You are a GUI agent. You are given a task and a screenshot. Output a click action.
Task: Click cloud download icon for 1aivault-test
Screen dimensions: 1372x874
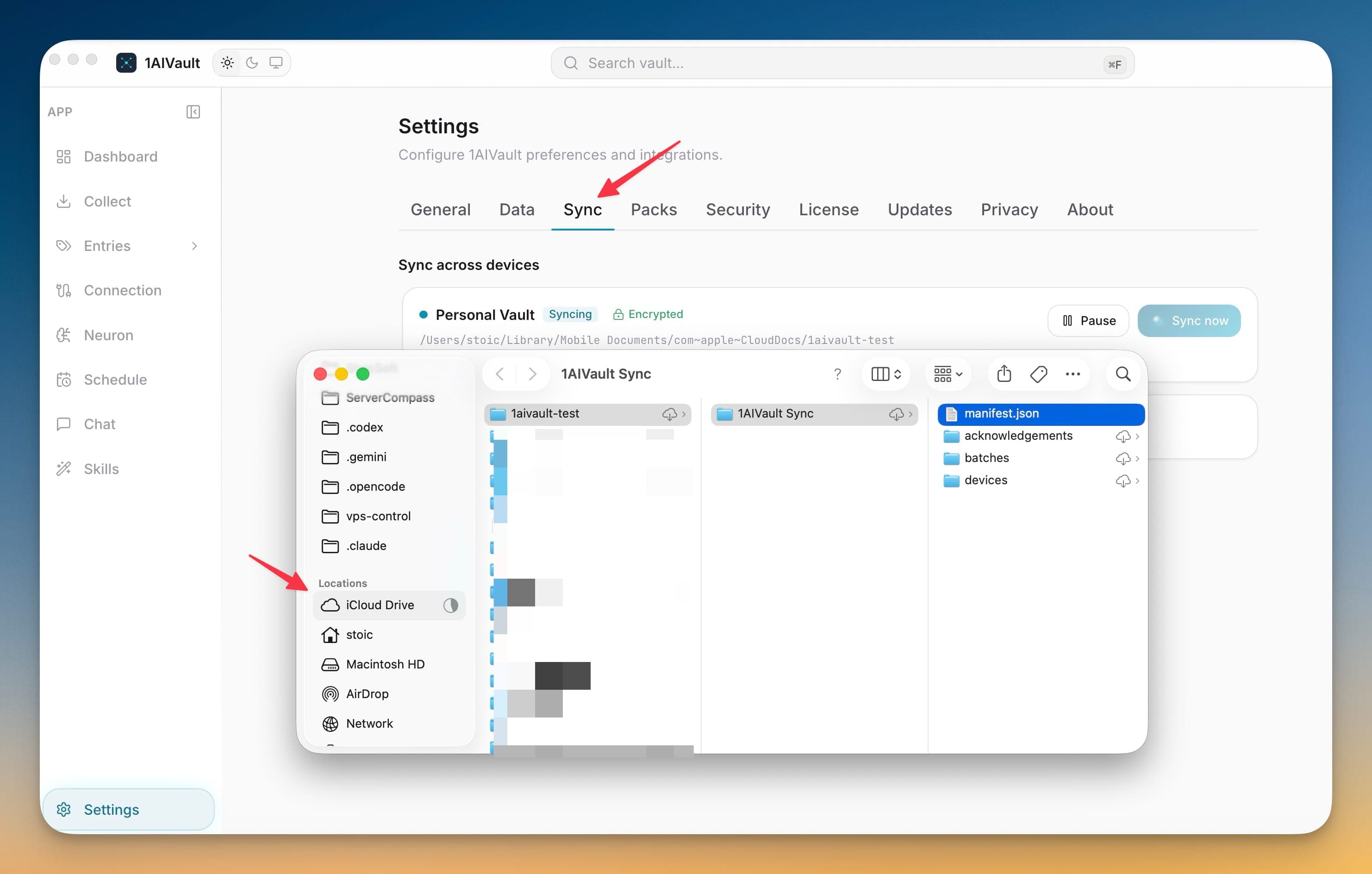pos(669,414)
